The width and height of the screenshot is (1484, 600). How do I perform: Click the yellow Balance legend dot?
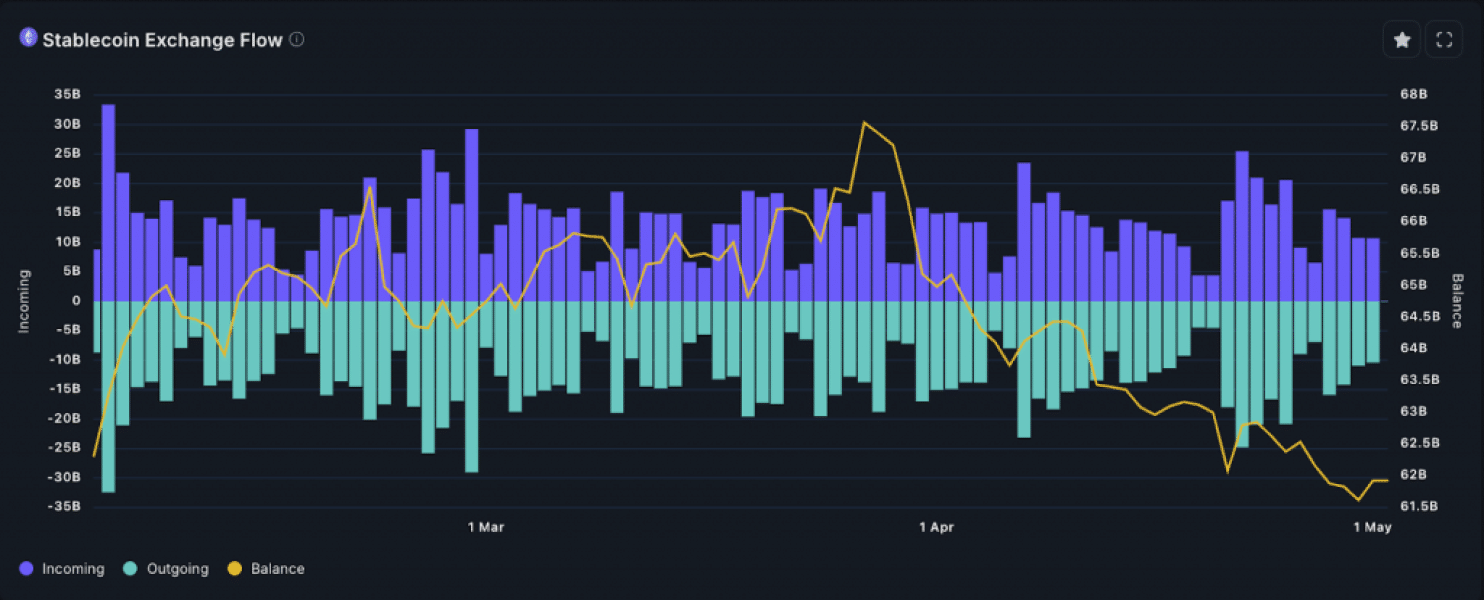pyautogui.click(x=235, y=569)
